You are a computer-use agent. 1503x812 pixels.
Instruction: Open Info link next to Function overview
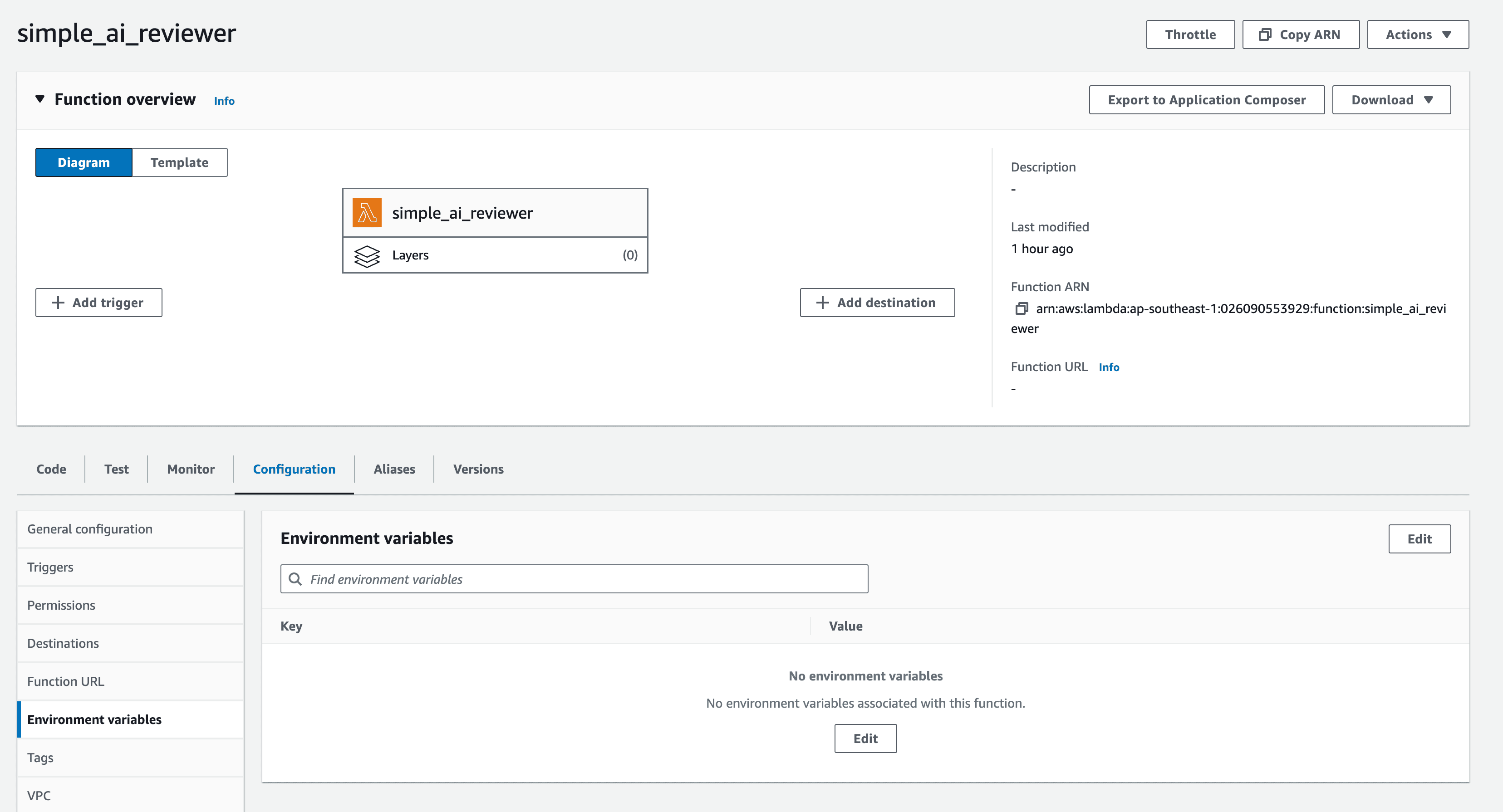click(224, 101)
